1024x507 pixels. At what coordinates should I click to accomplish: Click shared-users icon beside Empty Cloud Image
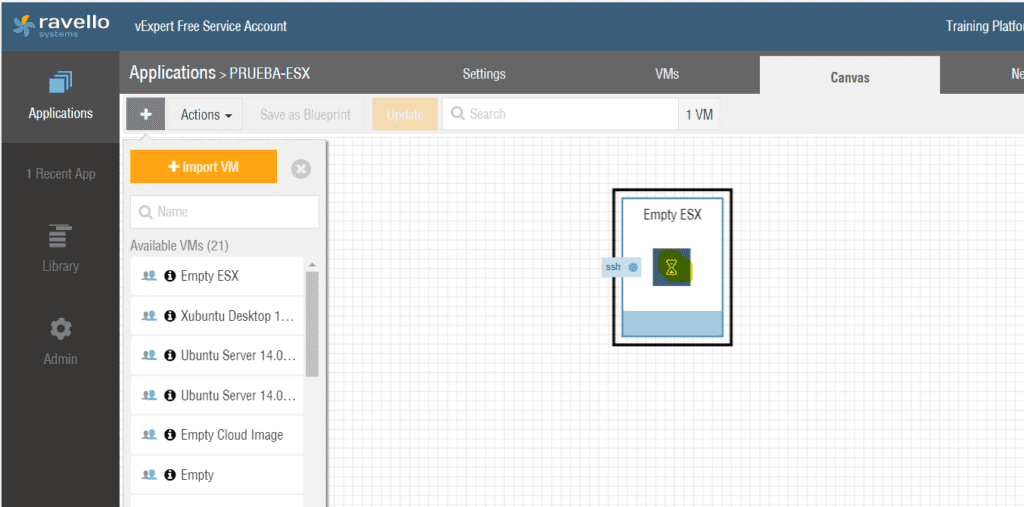point(150,434)
